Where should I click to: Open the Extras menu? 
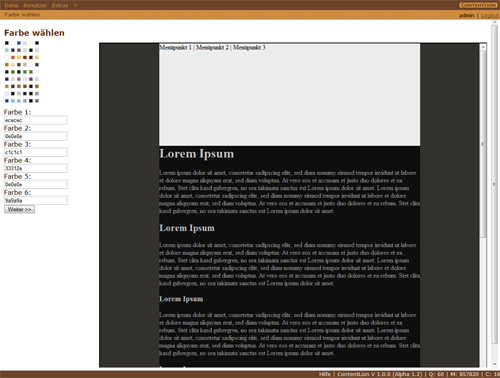pyautogui.click(x=60, y=5)
